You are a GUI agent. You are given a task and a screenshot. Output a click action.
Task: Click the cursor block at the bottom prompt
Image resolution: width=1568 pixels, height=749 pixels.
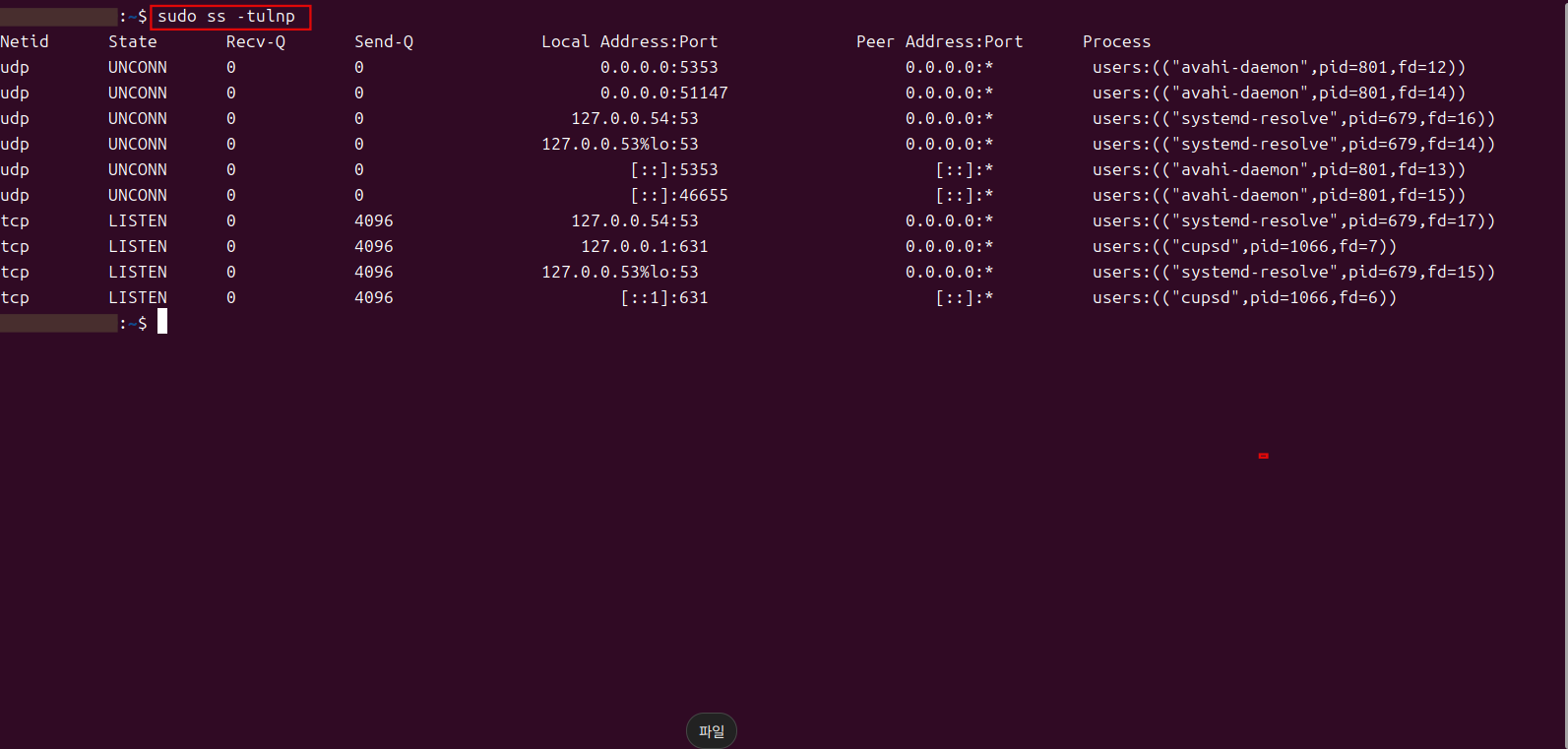click(162, 322)
